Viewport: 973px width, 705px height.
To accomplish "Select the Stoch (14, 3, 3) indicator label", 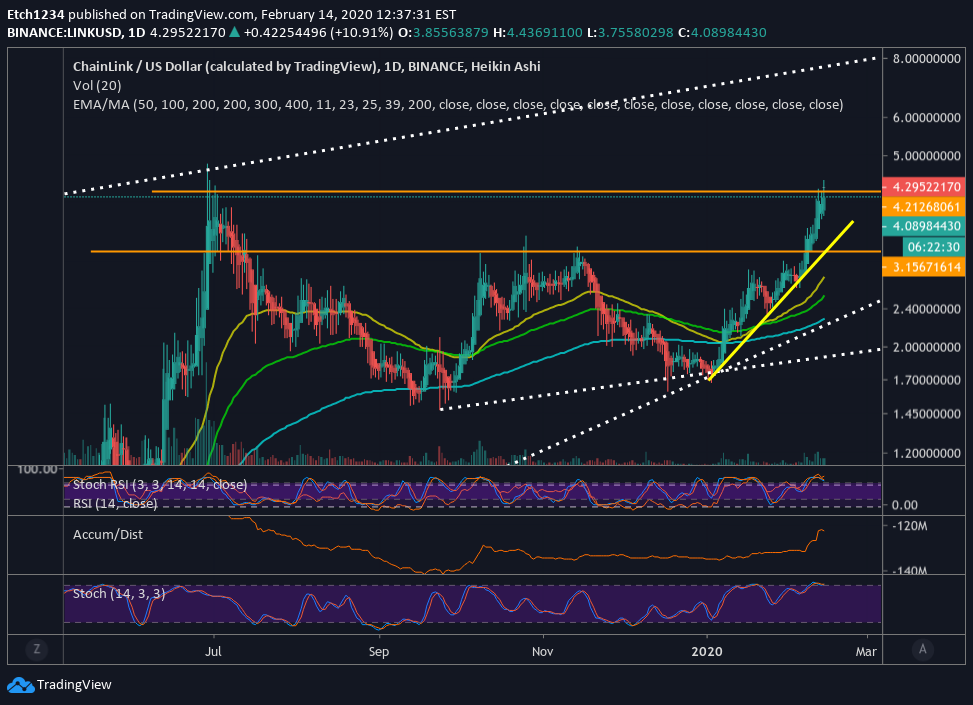I will (x=119, y=594).
